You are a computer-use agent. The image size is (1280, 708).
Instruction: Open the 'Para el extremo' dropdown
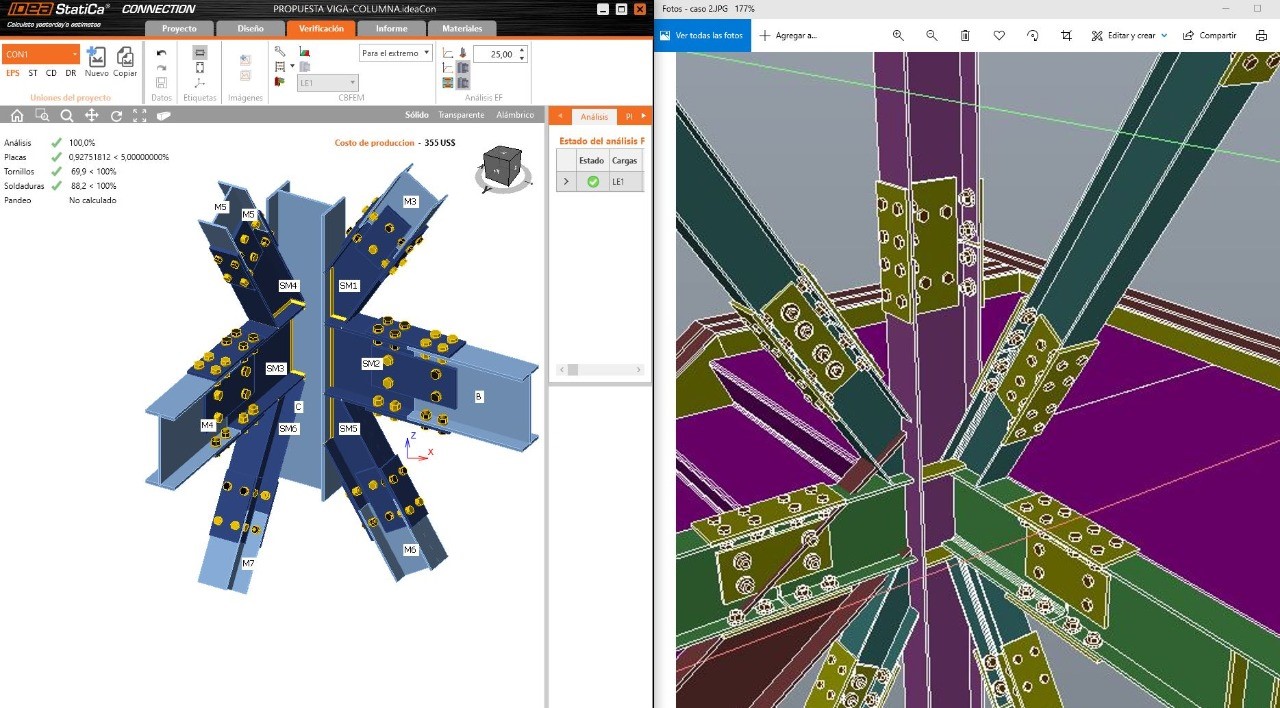coord(396,53)
